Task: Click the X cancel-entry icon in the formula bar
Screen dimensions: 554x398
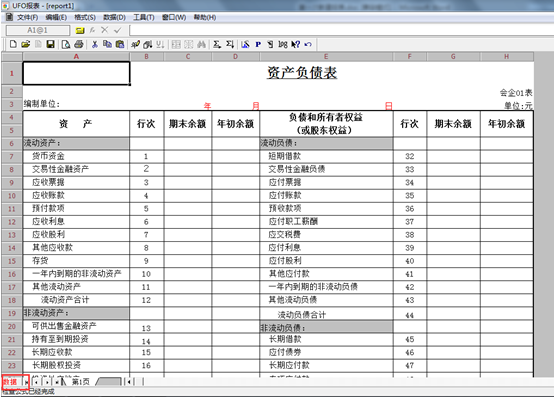Action: tap(105, 30)
